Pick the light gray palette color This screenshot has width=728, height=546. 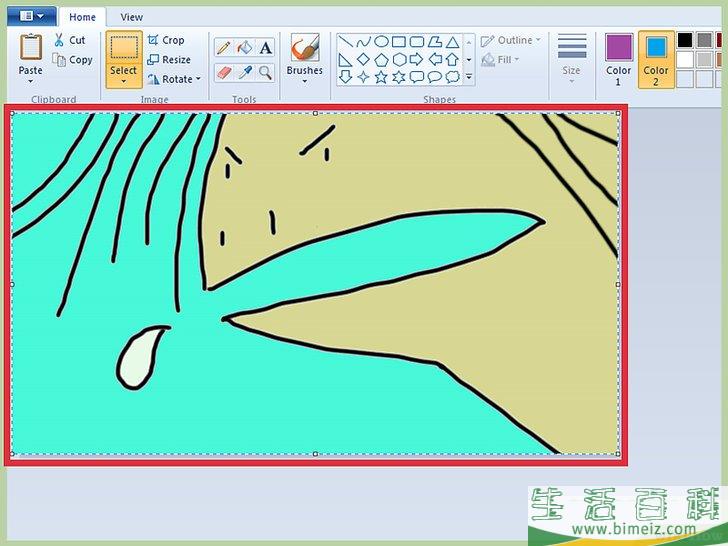[704, 59]
